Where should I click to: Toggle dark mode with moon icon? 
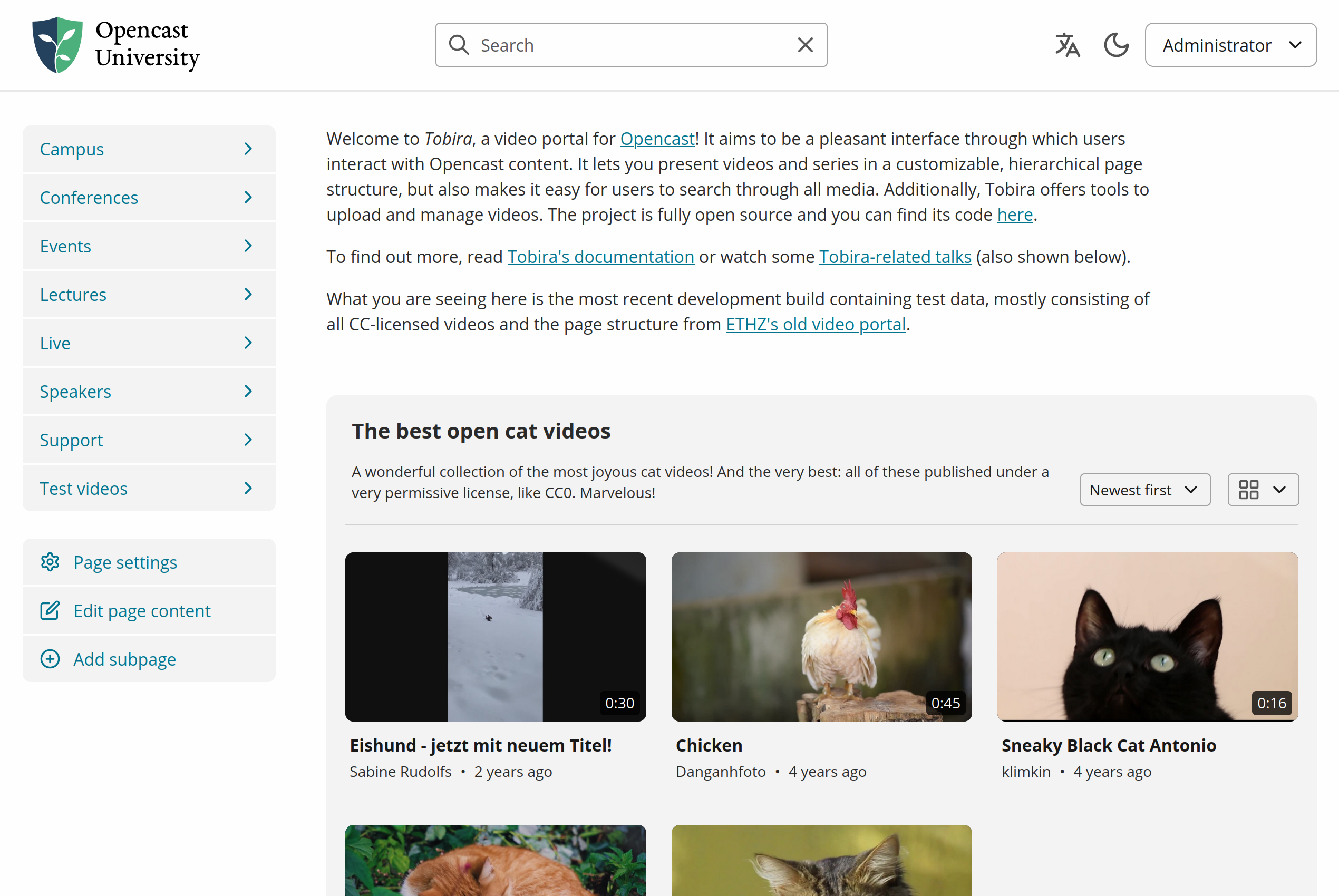click(x=1115, y=45)
